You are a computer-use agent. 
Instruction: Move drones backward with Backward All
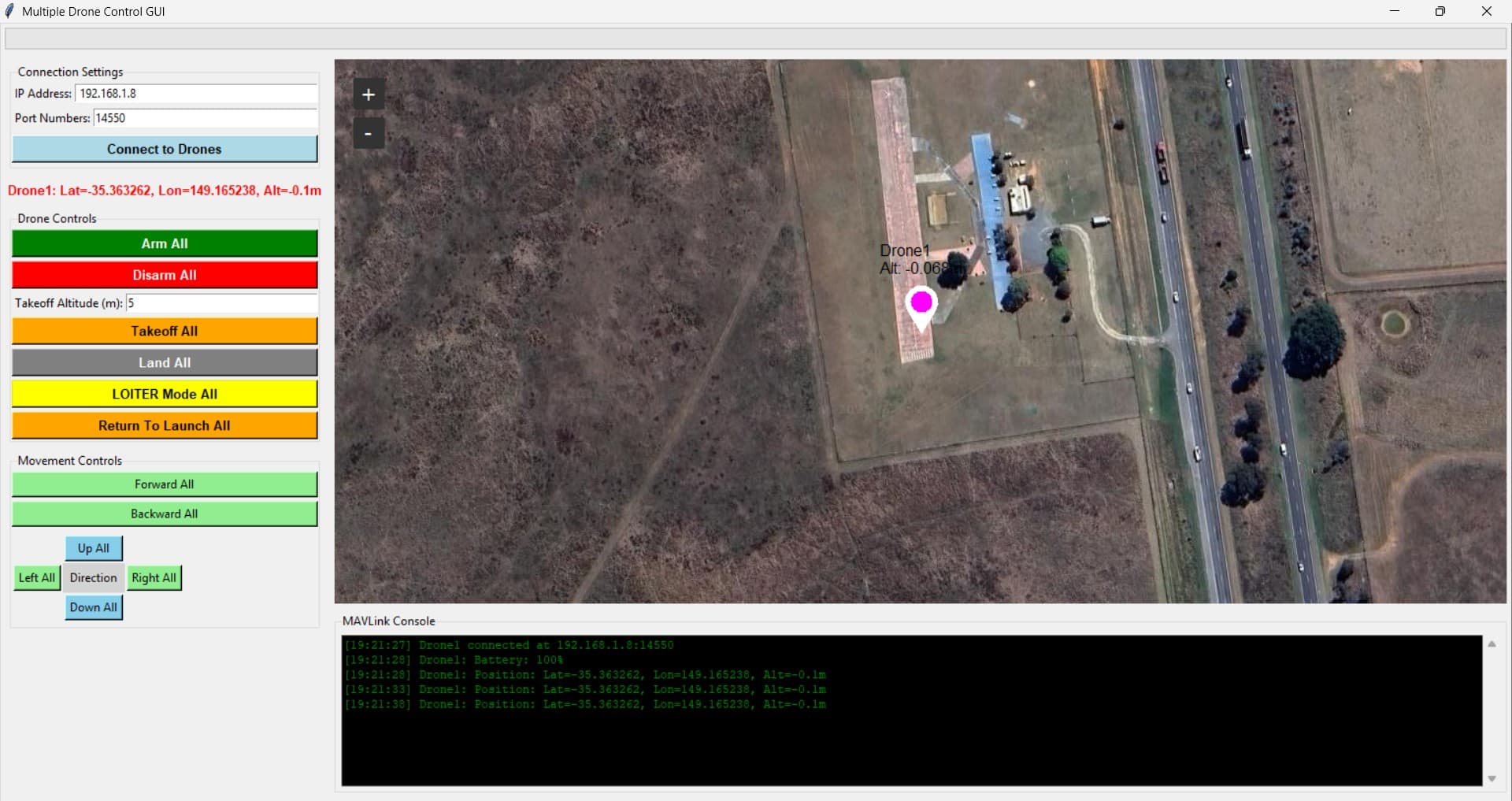pyautogui.click(x=164, y=514)
